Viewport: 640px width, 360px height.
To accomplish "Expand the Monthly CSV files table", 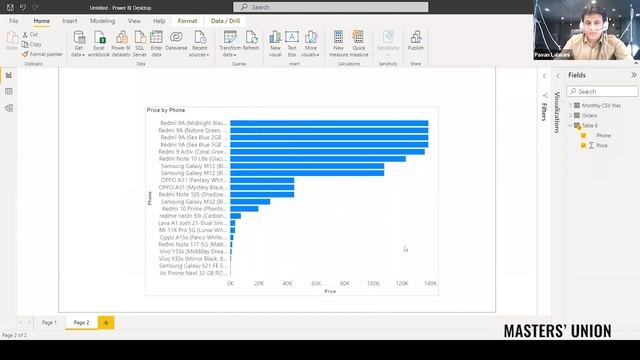I will tap(571, 105).
